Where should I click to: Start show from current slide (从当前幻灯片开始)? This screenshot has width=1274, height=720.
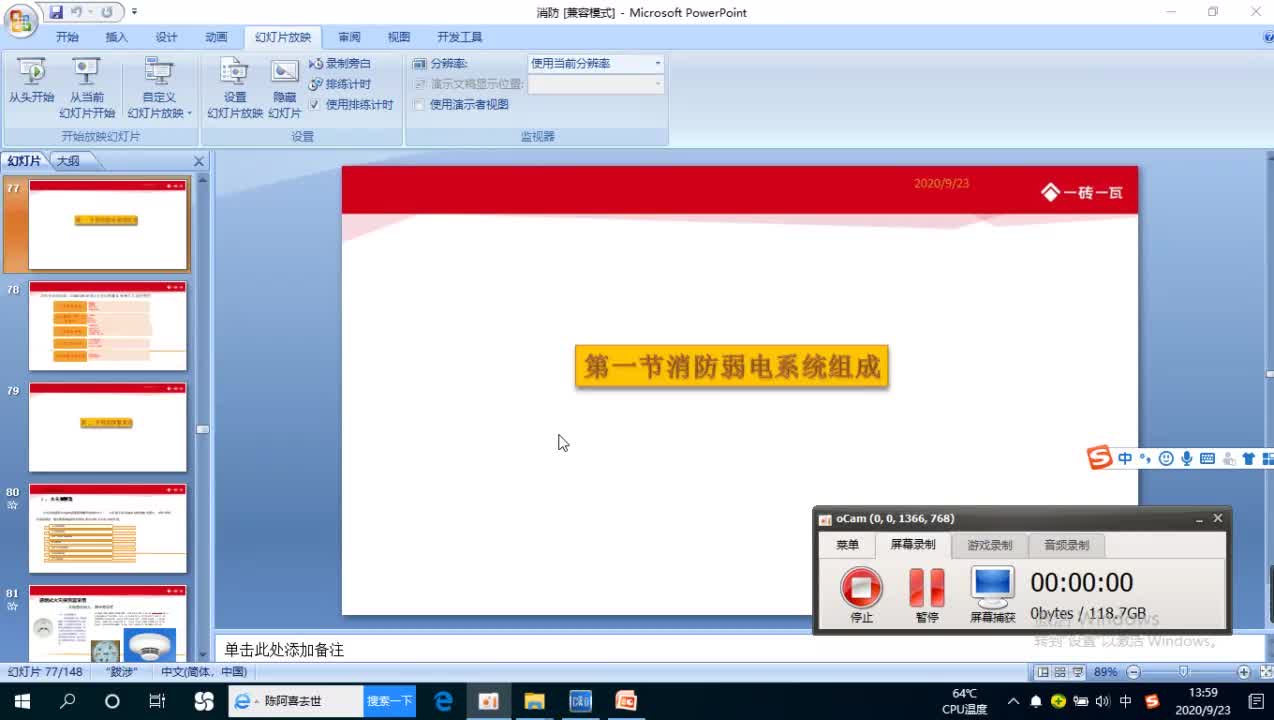87,89
